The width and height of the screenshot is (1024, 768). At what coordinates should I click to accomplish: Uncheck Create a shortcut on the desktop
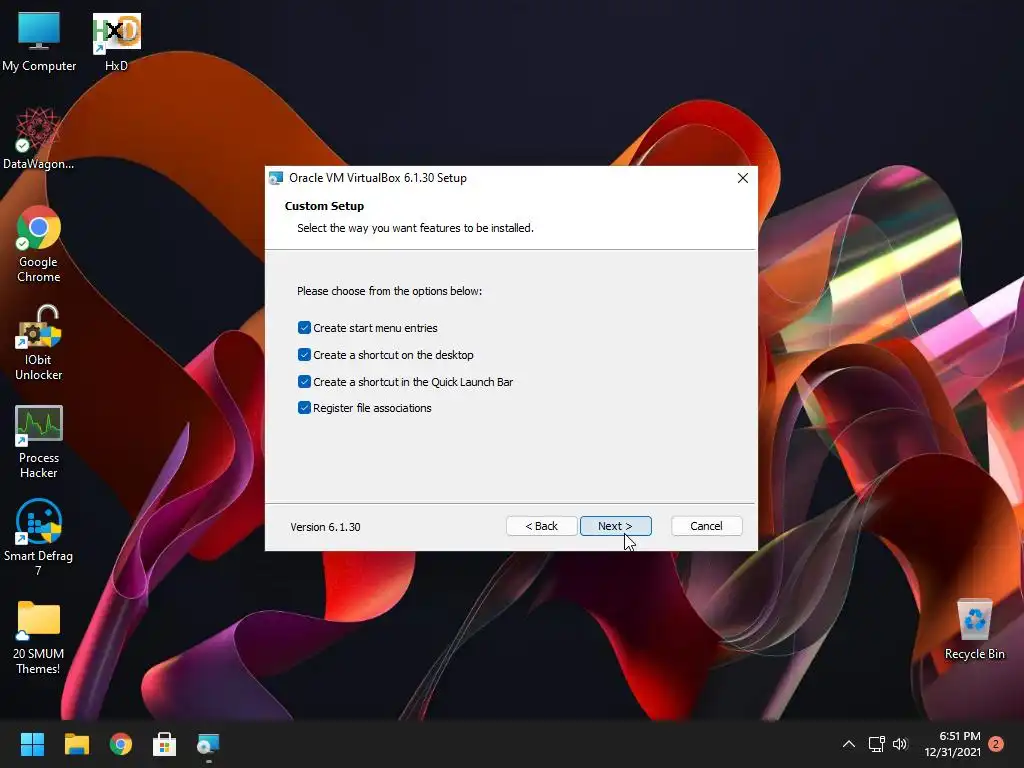point(304,355)
